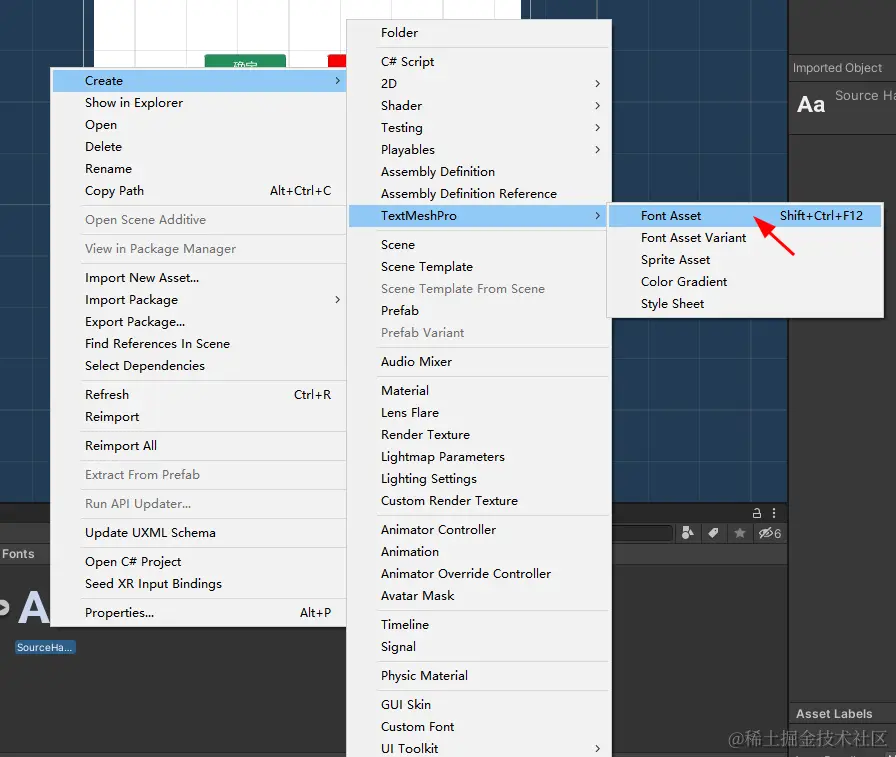Create an Audio Mixer
The height and width of the screenshot is (757, 896).
(479, 362)
